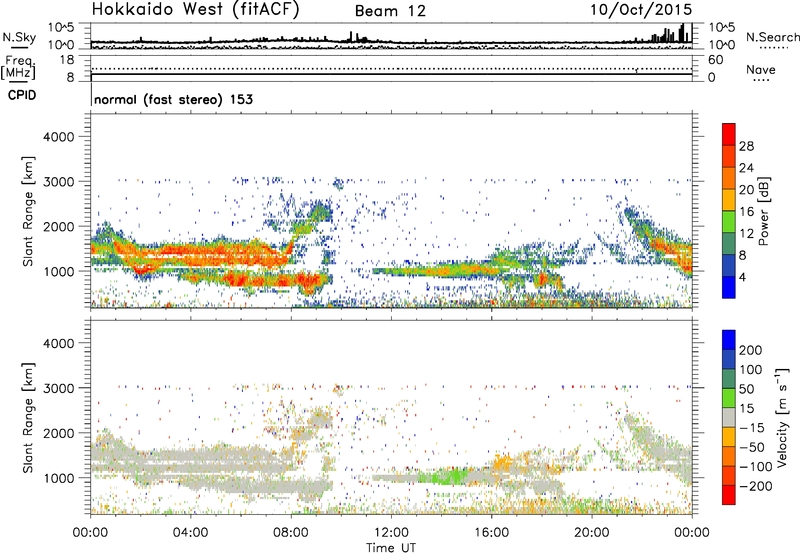This screenshot has height=554, width=800.
Task: Click the '200' velocity colorbar value
Action: [751, 350]
